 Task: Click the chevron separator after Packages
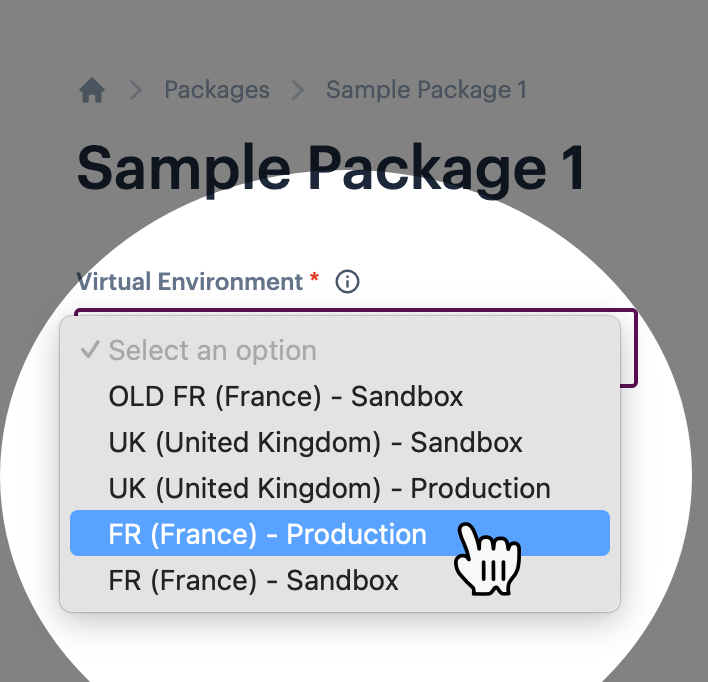(297, 91)
